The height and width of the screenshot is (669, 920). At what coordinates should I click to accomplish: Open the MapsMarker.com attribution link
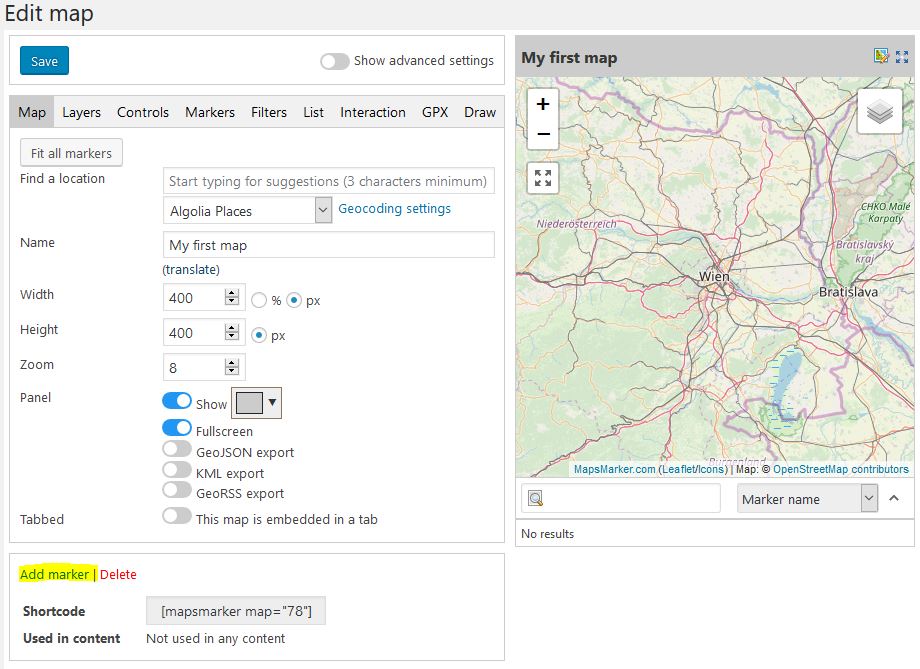click(x=614, y=469)
